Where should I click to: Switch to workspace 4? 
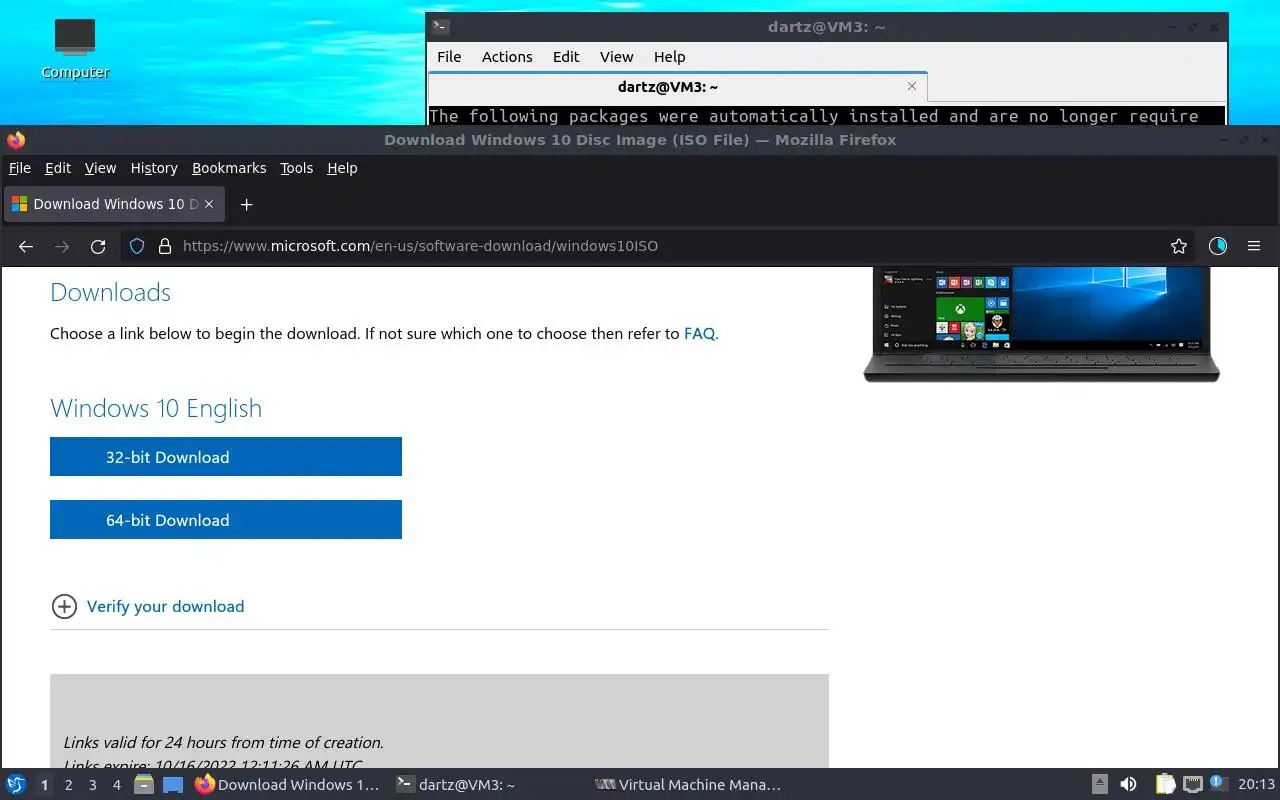pos(116,785)
